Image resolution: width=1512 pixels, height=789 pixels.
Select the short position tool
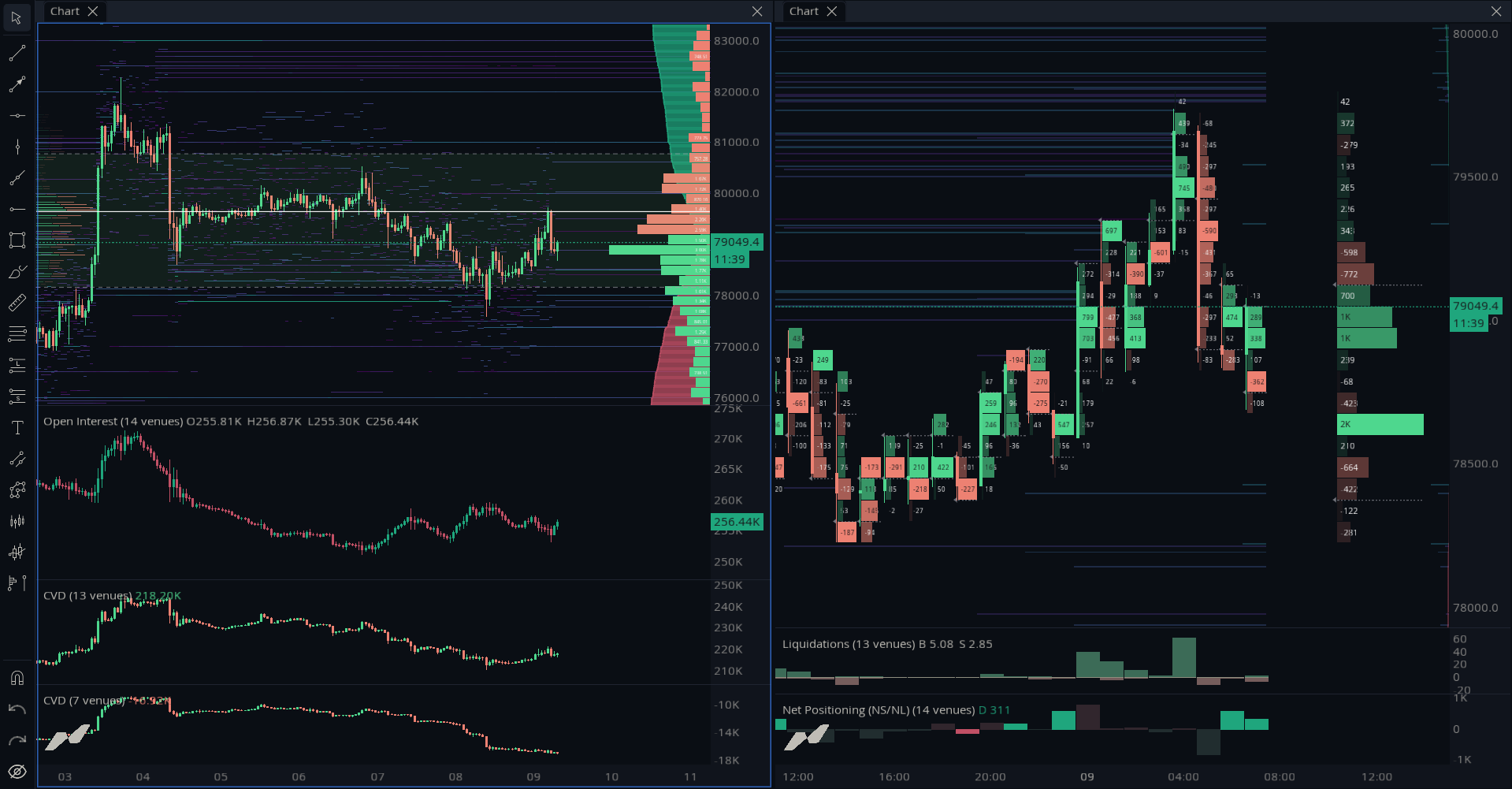click(17, 396)
